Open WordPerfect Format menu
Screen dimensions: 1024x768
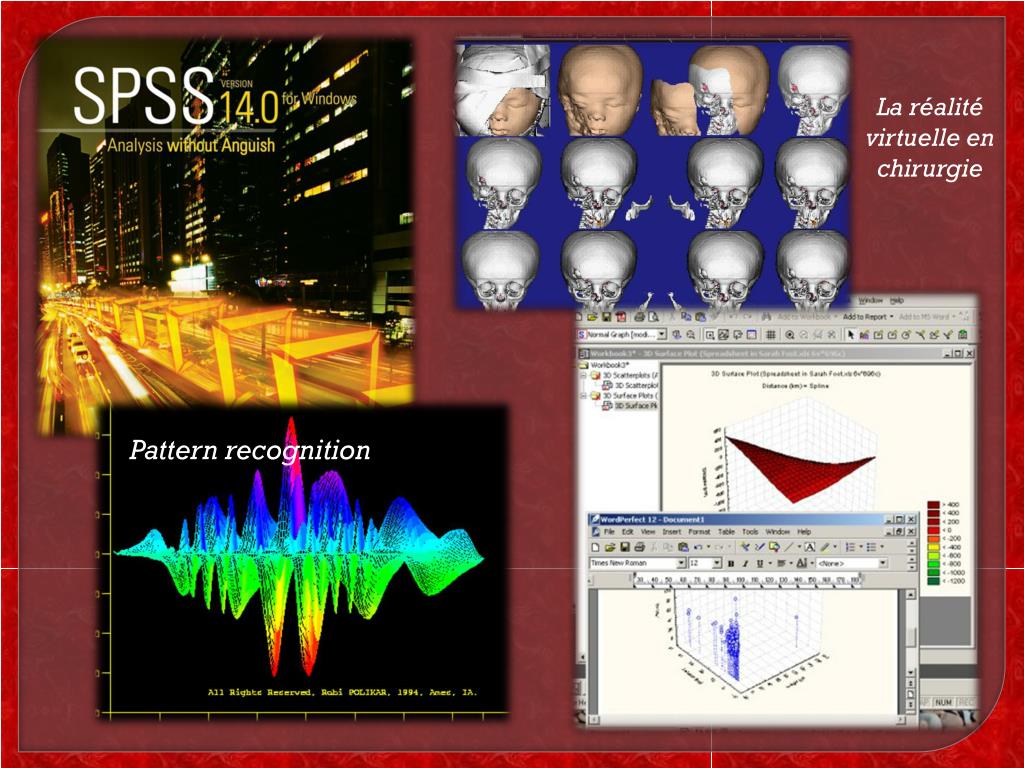coord(699,532)
